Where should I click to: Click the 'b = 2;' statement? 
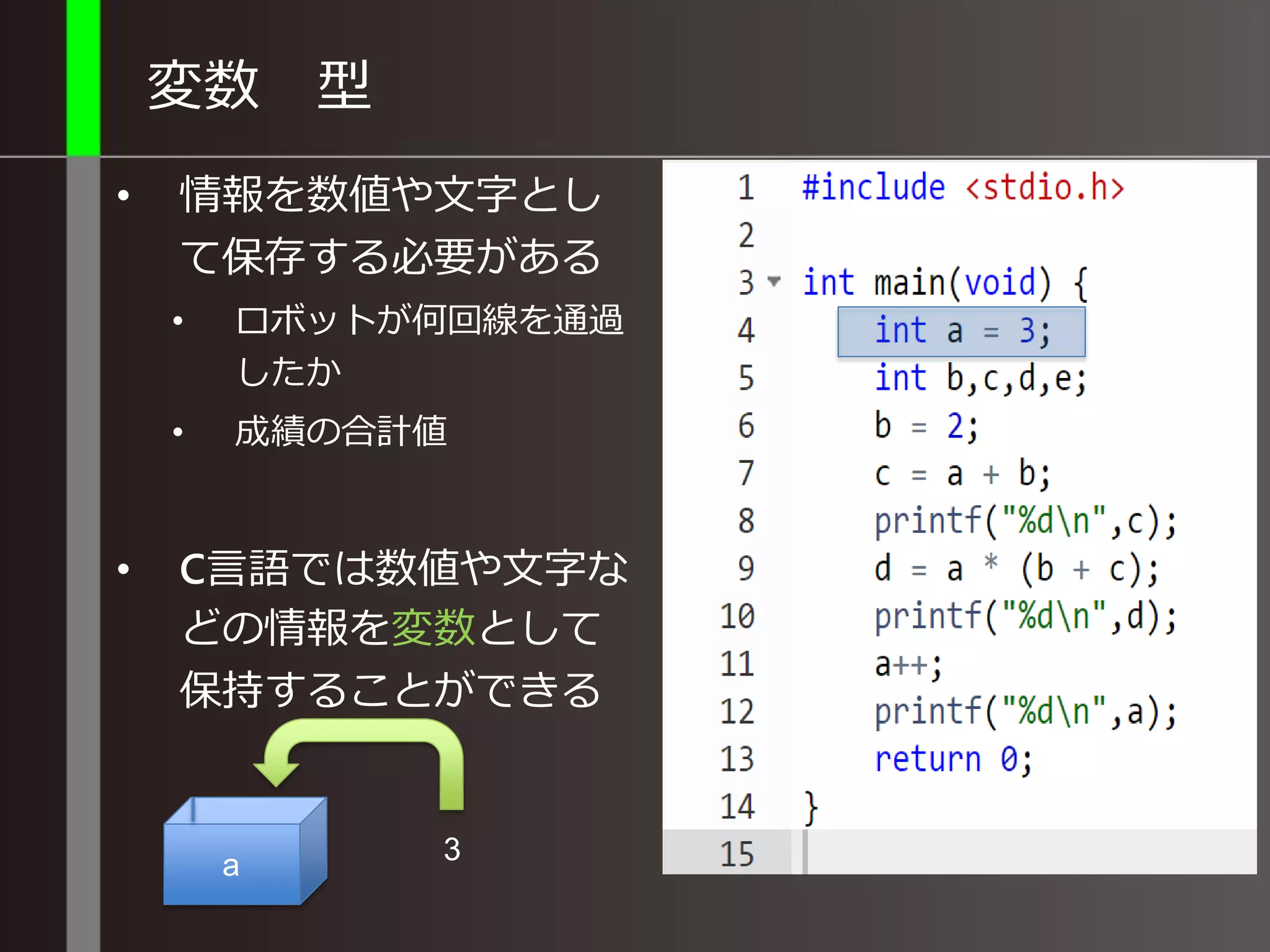(x=926, y=426)
